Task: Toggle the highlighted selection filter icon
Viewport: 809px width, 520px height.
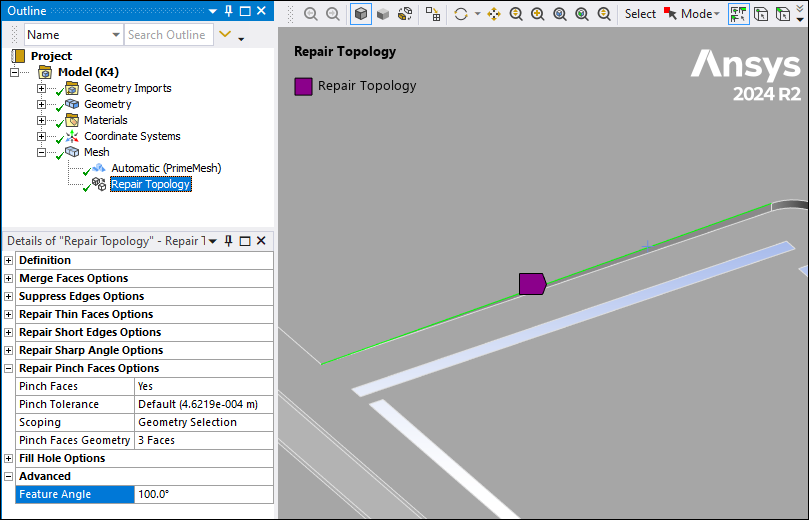Action: coord(738,14)
